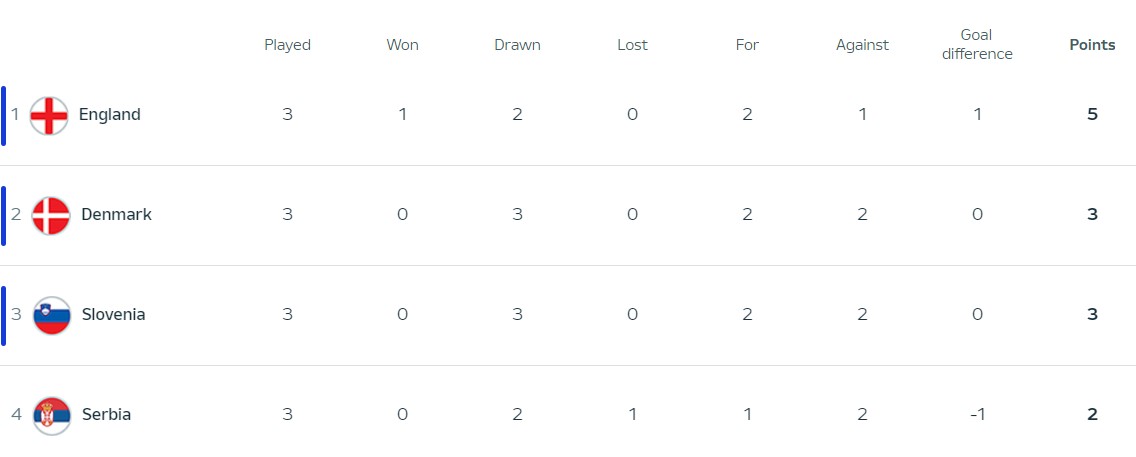1136x457 pixels.
Task: Click the England flag icon
Action: tap(49, 115)
